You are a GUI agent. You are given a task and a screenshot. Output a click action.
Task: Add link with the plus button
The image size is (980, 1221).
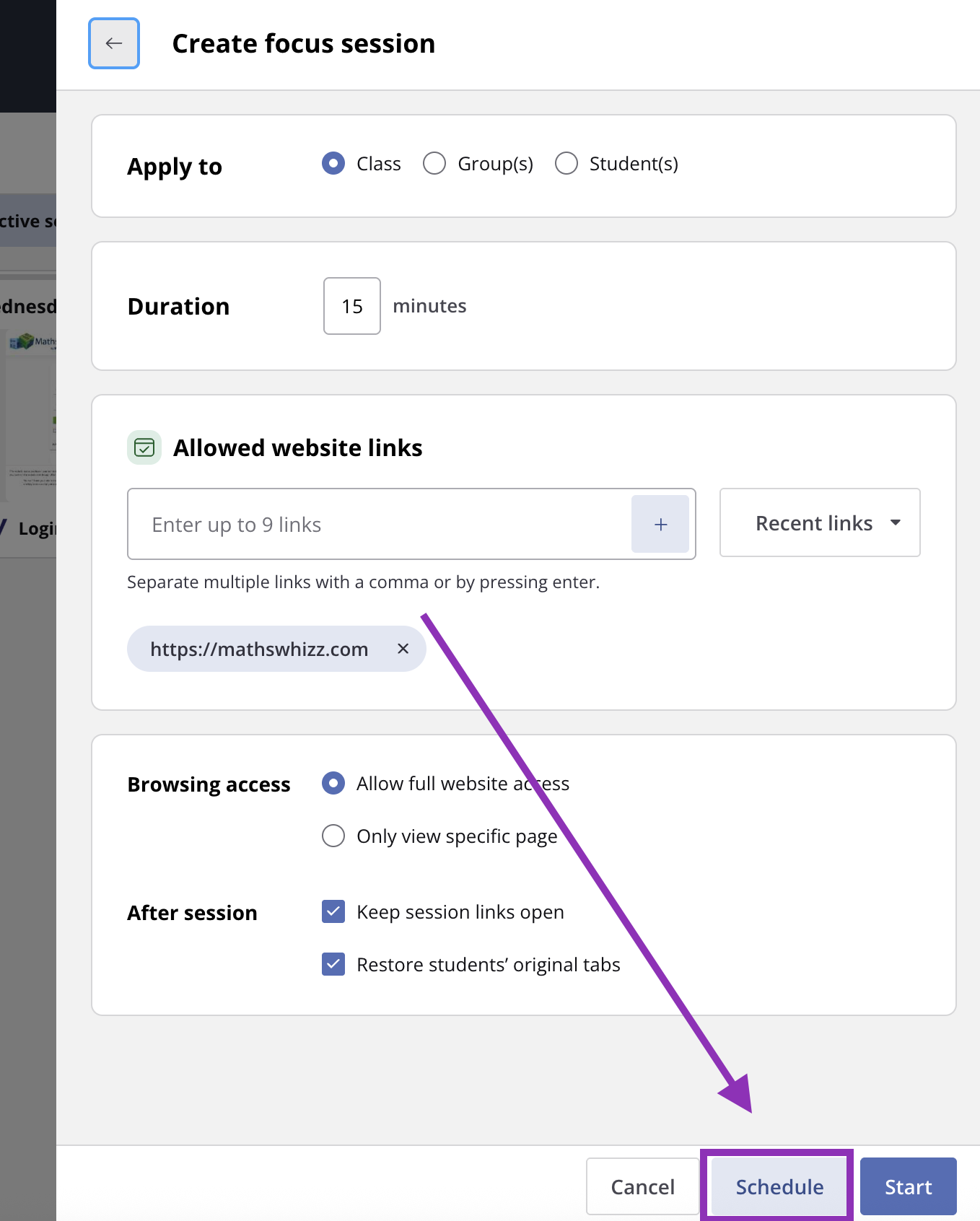660,524
